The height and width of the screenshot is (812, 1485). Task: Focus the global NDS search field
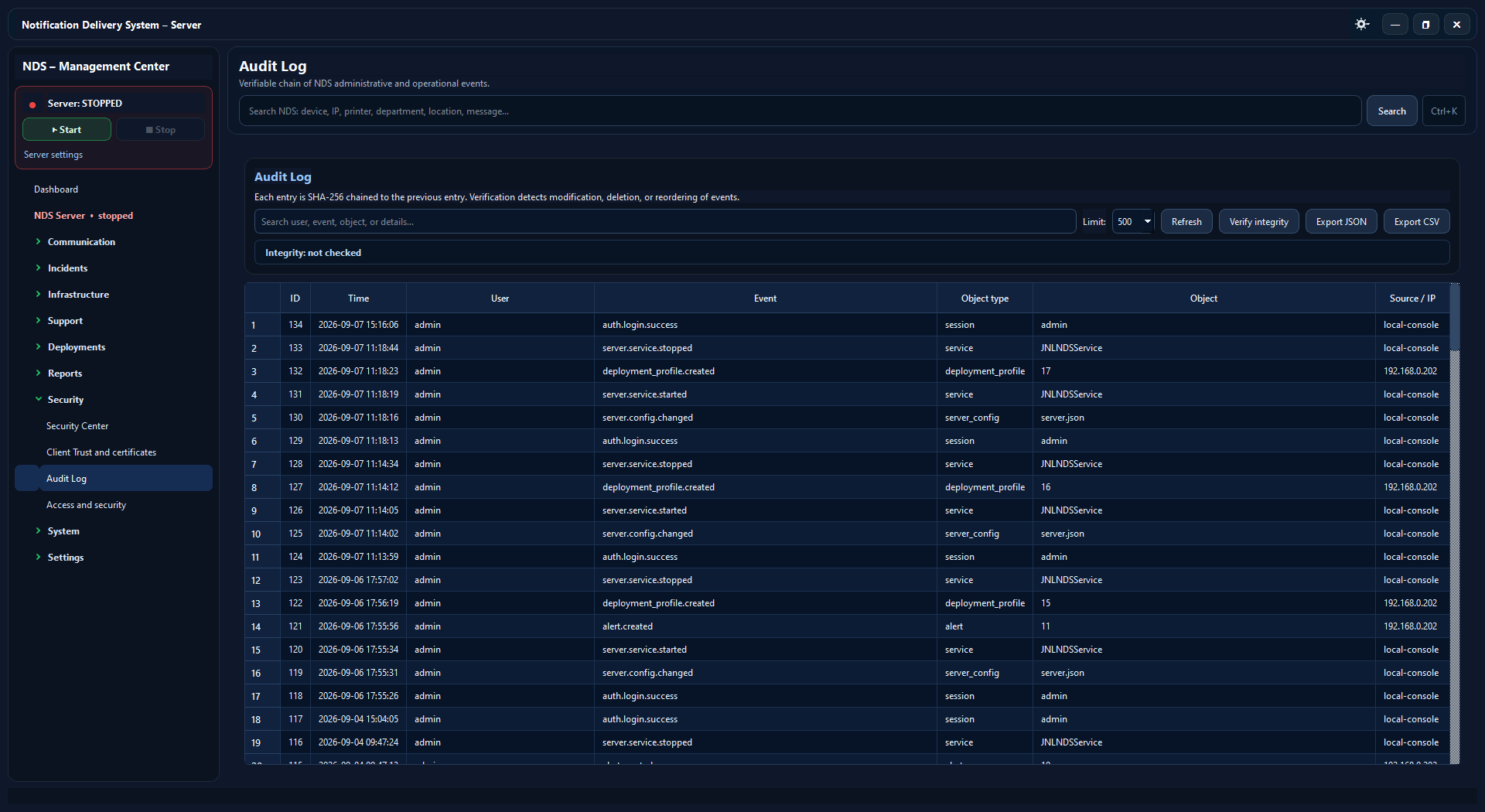coord(801,111)
